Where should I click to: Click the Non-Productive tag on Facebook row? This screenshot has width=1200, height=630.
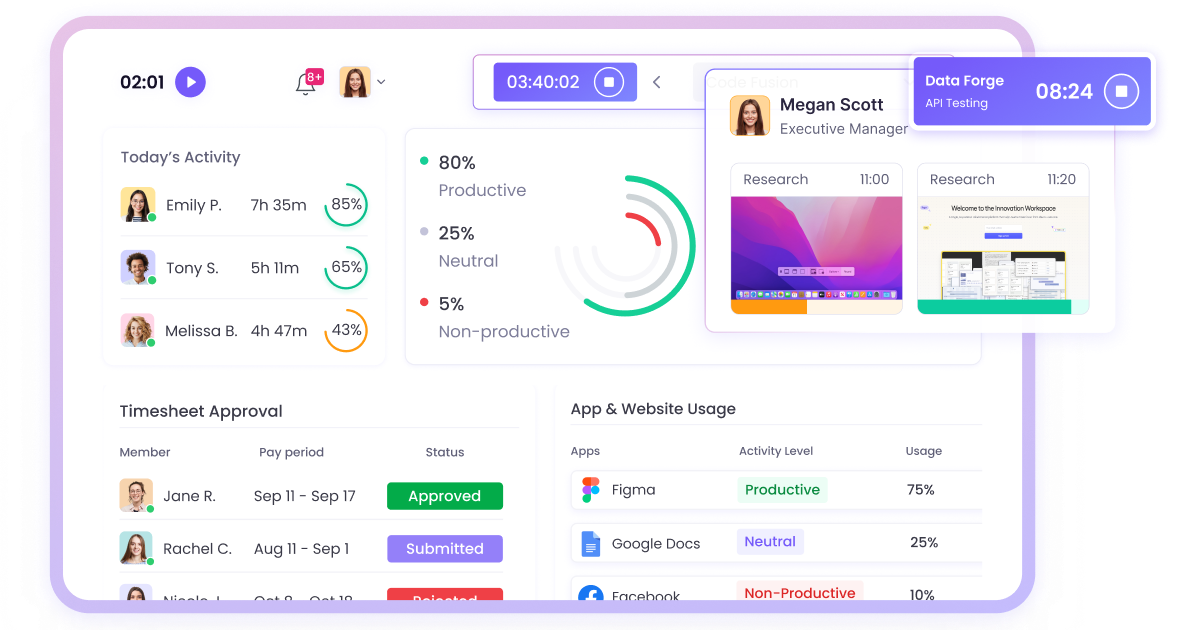click(800, 592)
